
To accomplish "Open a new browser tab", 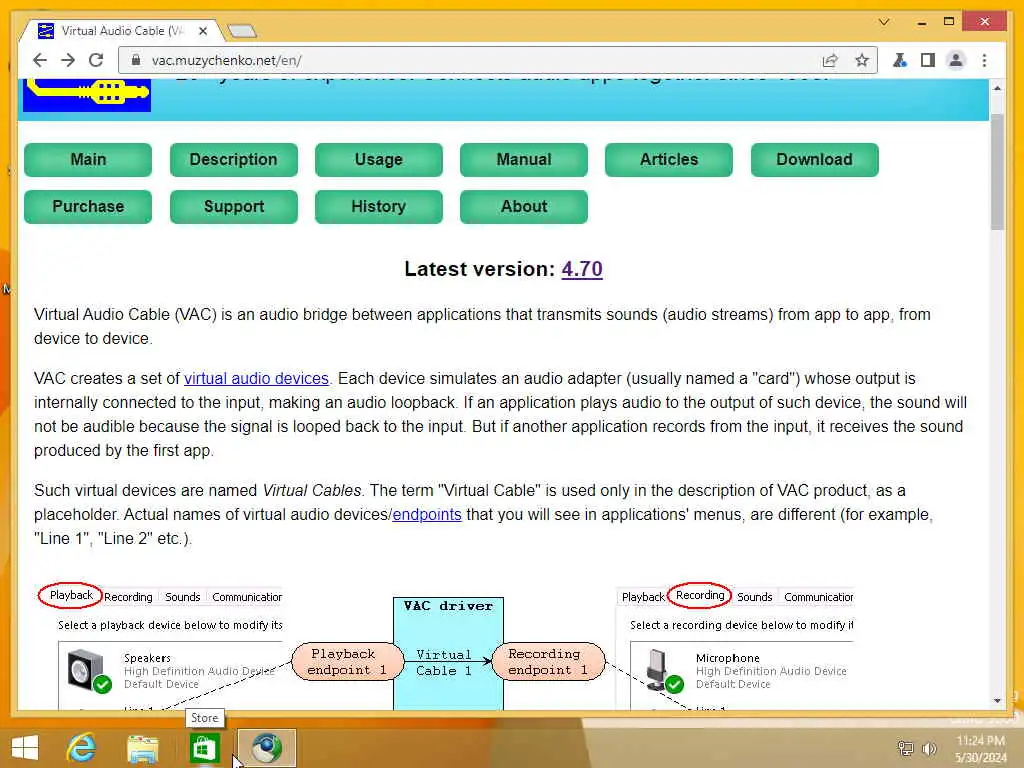I will [x=242, y=31].
